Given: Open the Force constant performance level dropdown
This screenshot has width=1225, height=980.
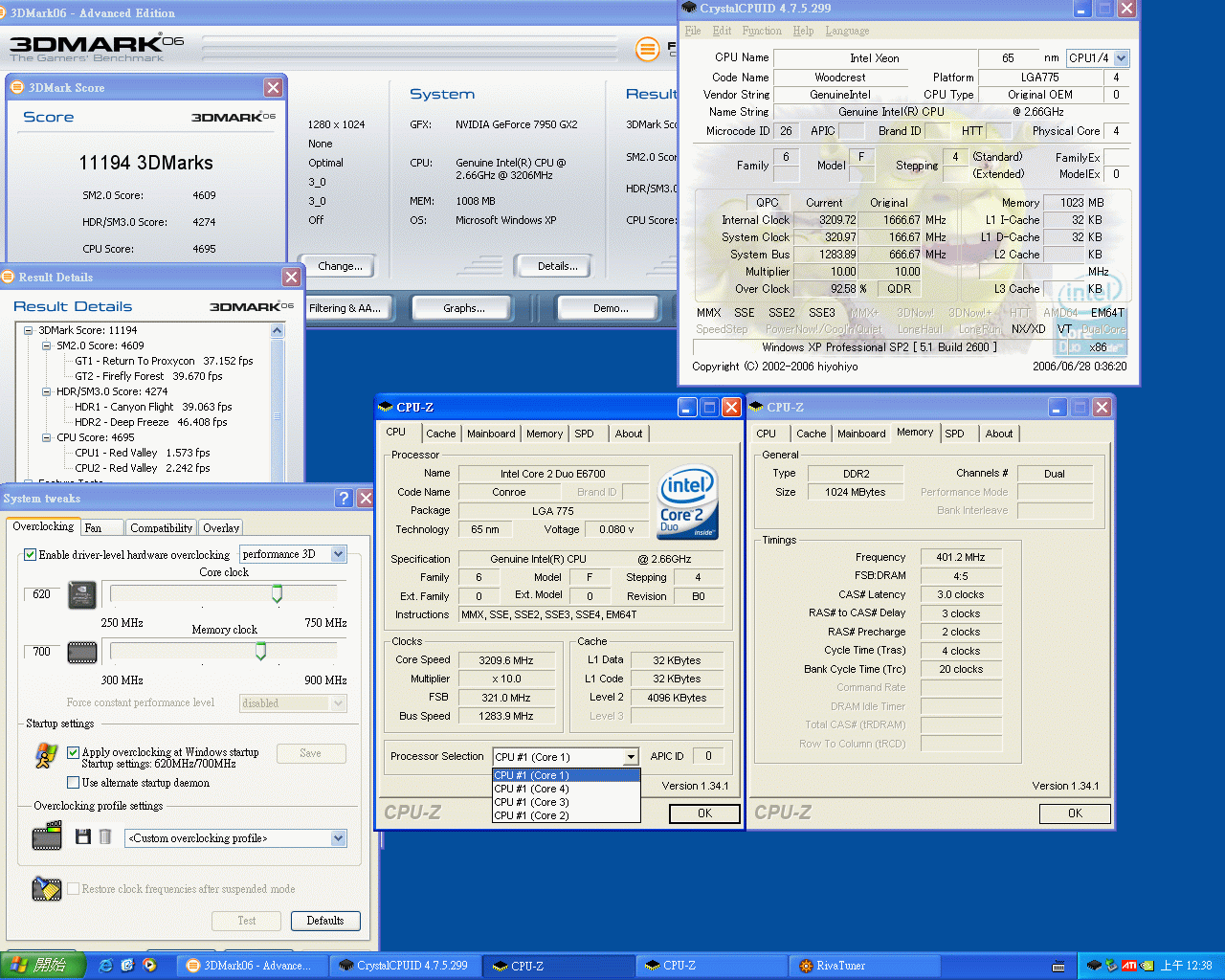Looking at the screenshot, I should [338, 703].
